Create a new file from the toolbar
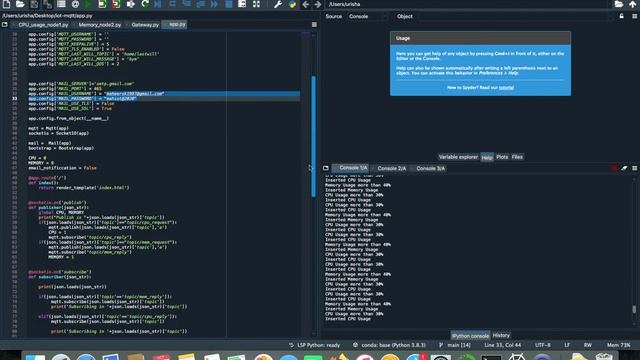The height and width of the screenshot is (360, 640). click(6, 4)
